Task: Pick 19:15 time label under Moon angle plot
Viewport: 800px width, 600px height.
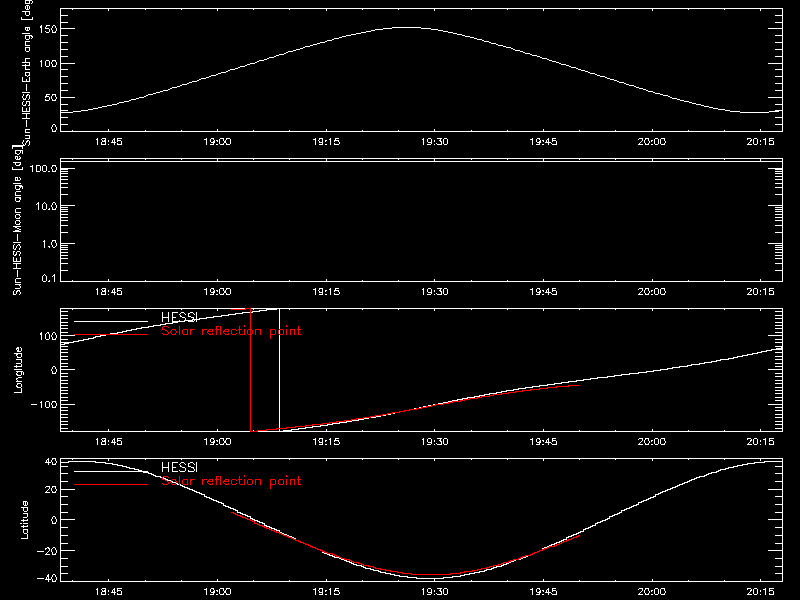Action: click(326, 292)
